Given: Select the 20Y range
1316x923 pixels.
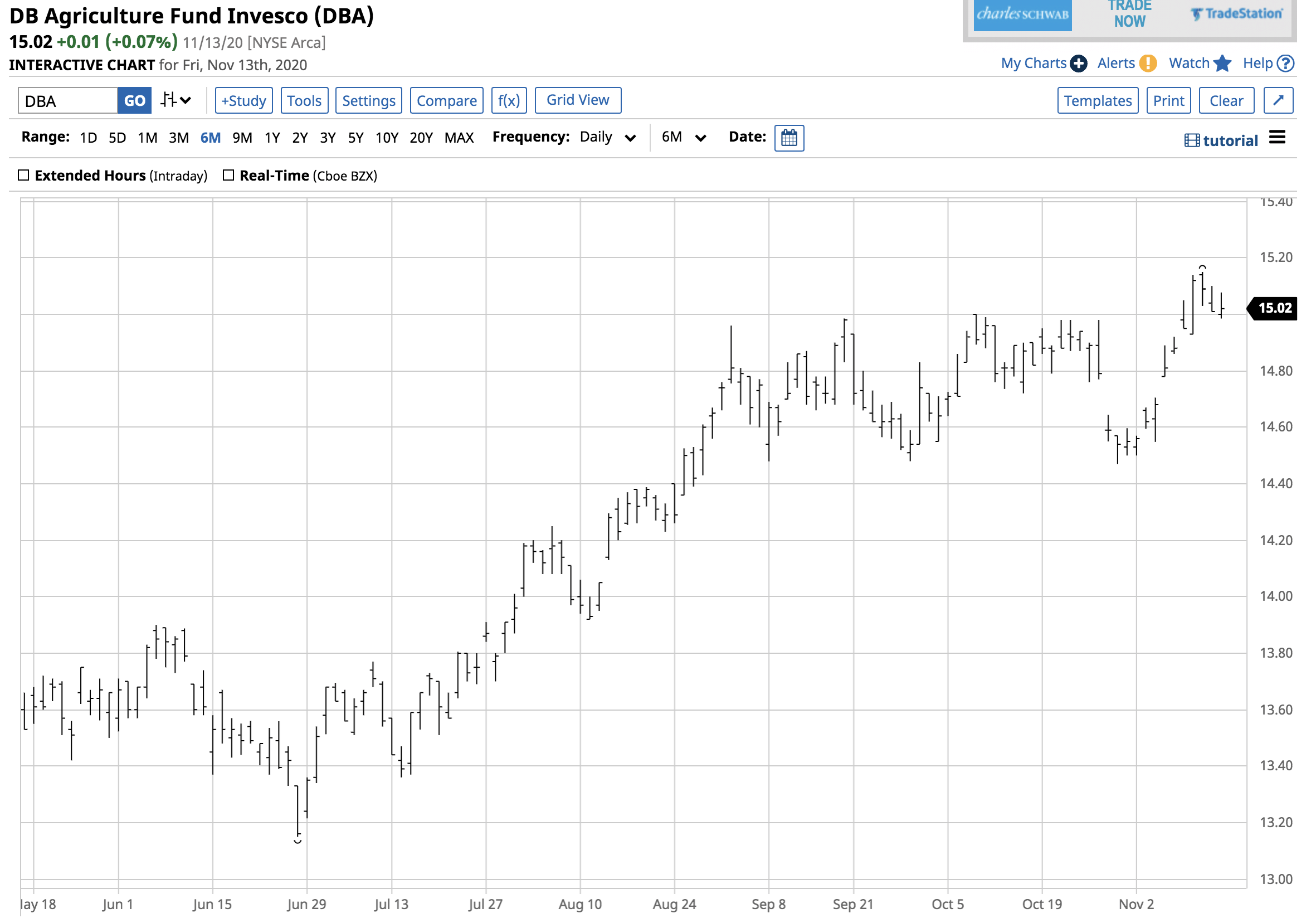Looking at the screenshot, I should (421, 138).
